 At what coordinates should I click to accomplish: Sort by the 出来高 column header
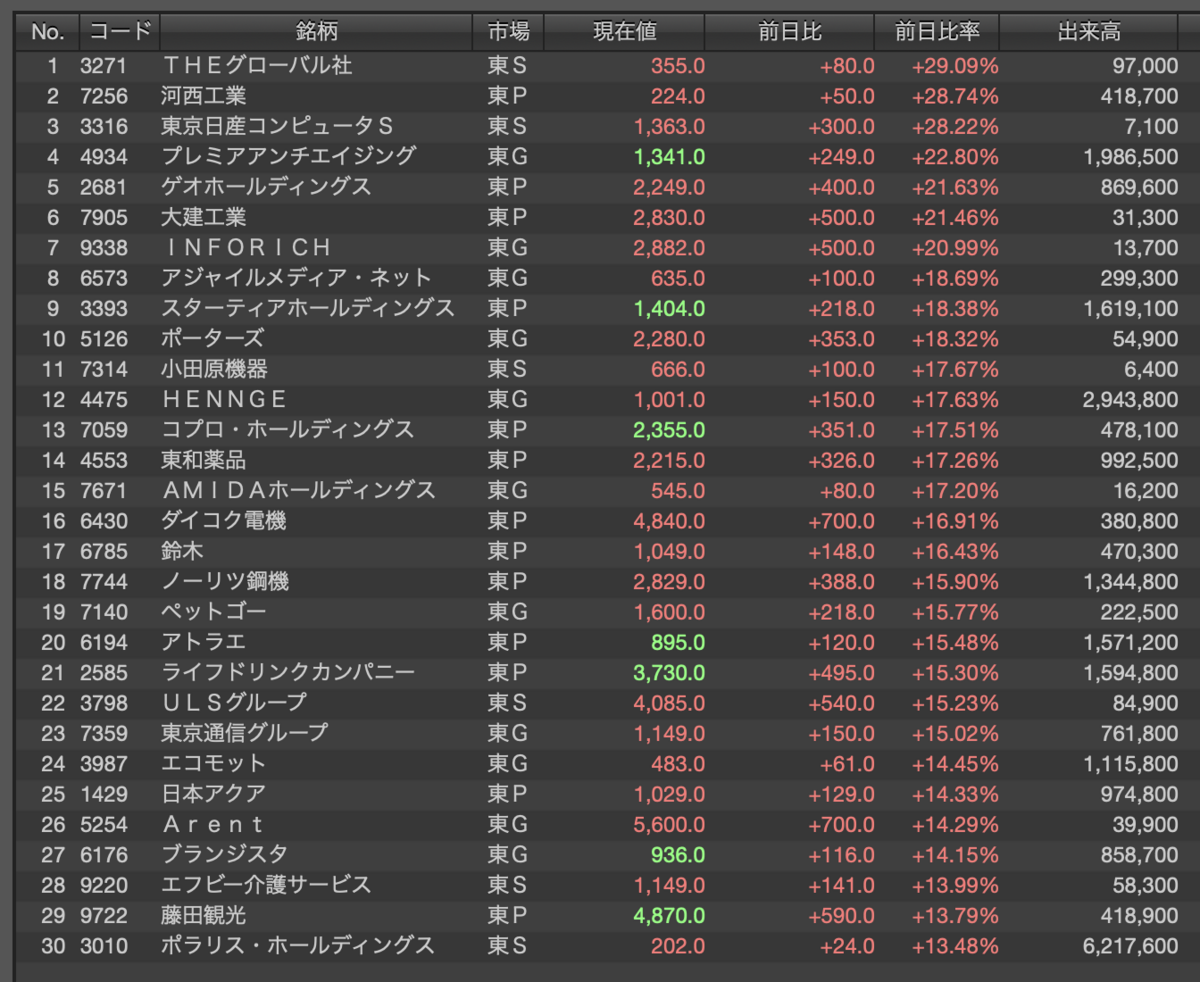pos(1089,32)
